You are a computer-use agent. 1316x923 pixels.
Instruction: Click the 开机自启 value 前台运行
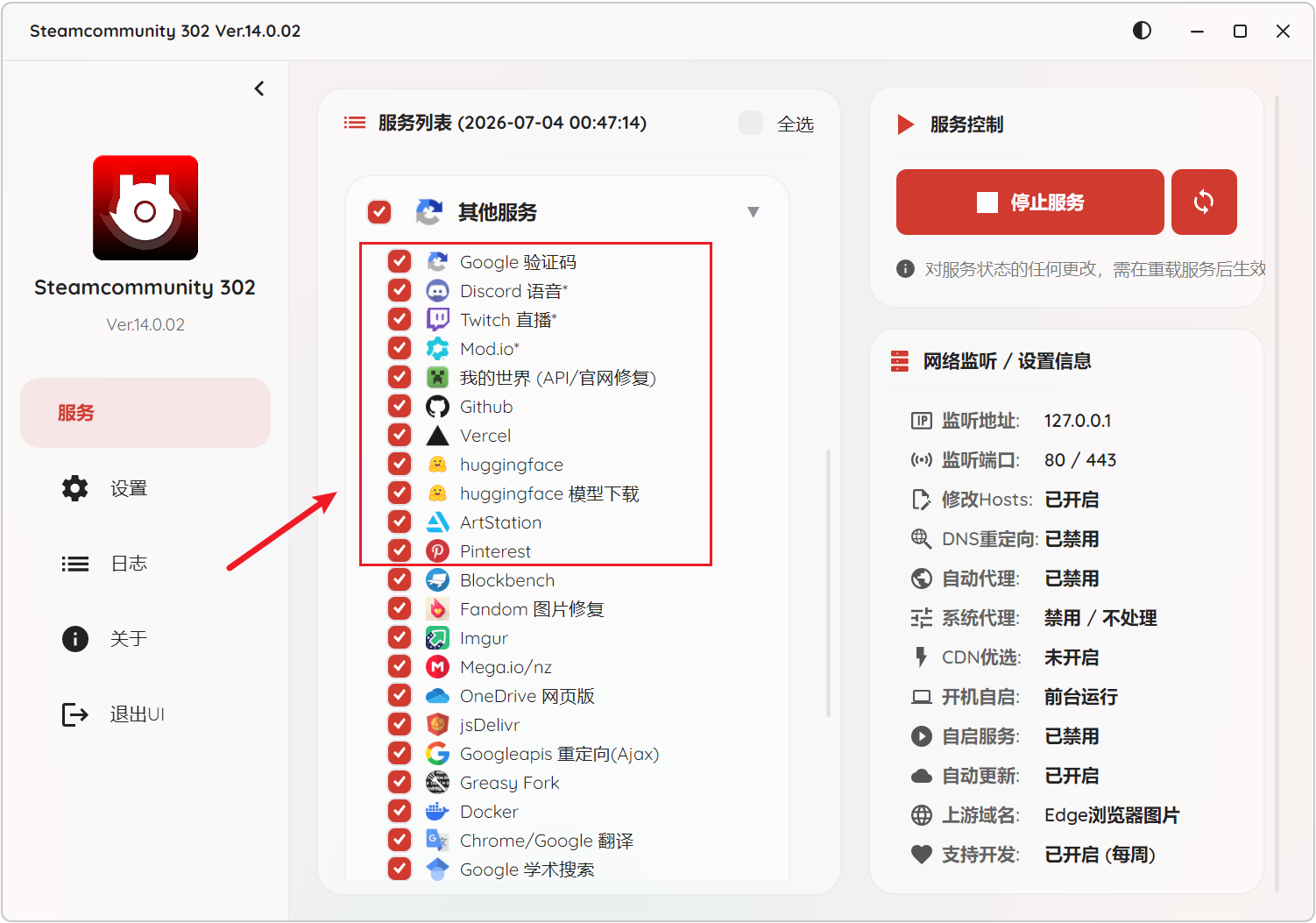(x=1081, y=697)
